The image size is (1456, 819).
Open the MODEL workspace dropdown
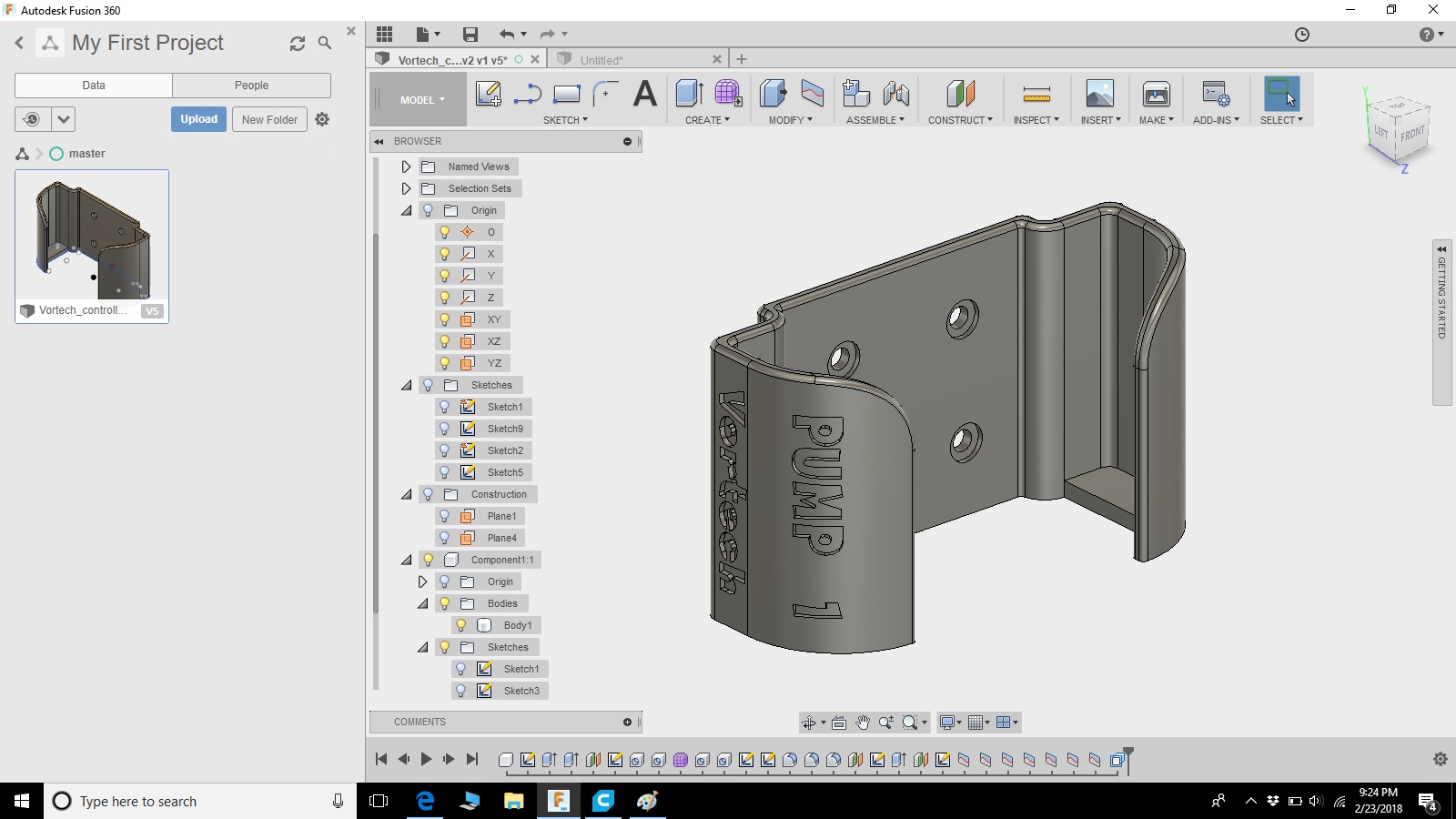pos(422,100)
